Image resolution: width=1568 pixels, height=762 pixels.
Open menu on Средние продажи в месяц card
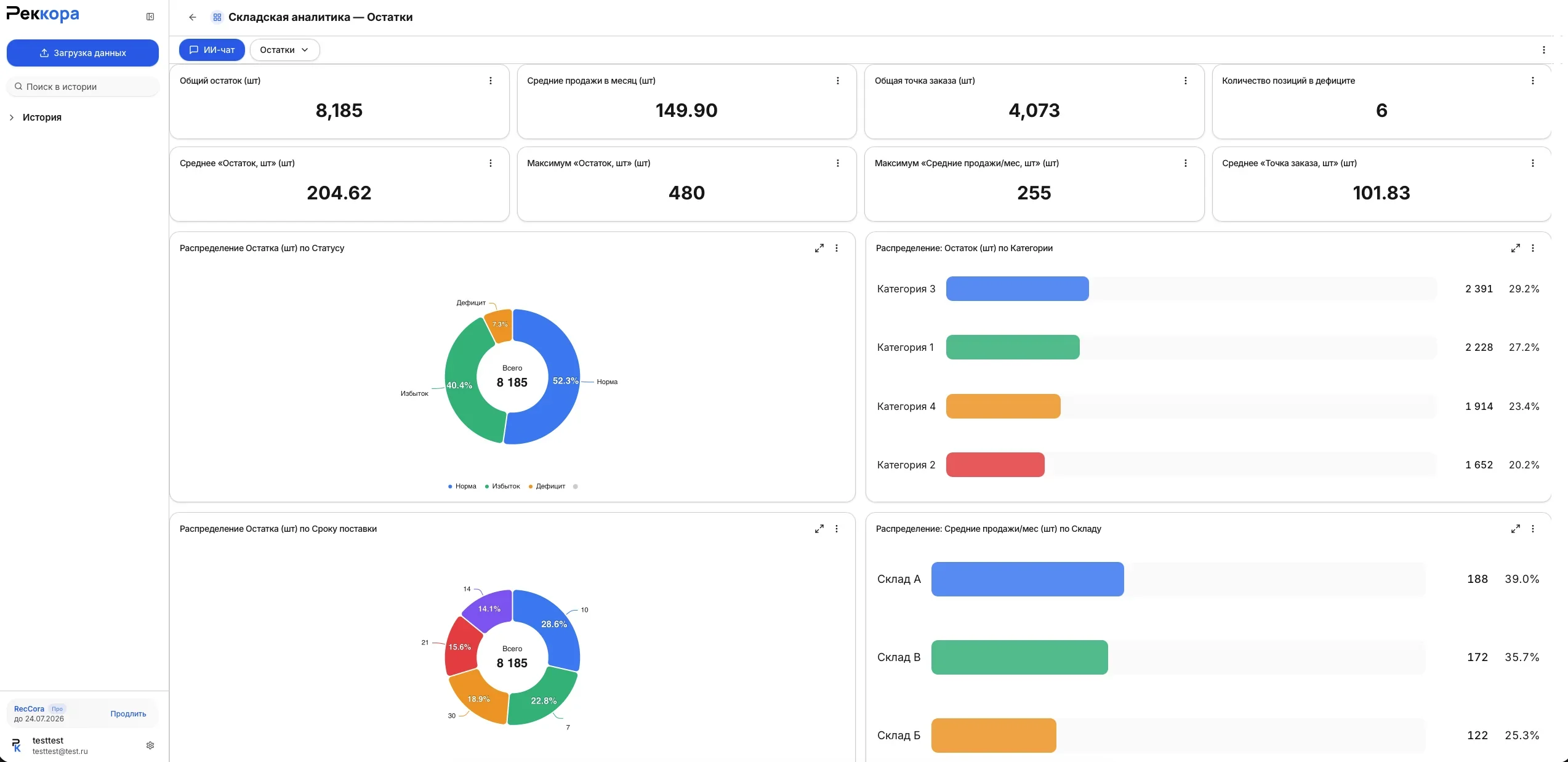(x=838, y=81)
